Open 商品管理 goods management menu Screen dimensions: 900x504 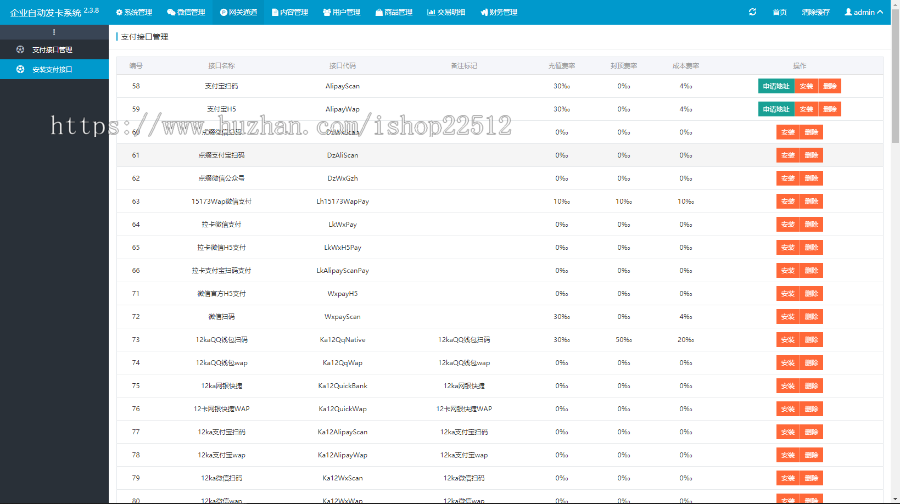394,12
